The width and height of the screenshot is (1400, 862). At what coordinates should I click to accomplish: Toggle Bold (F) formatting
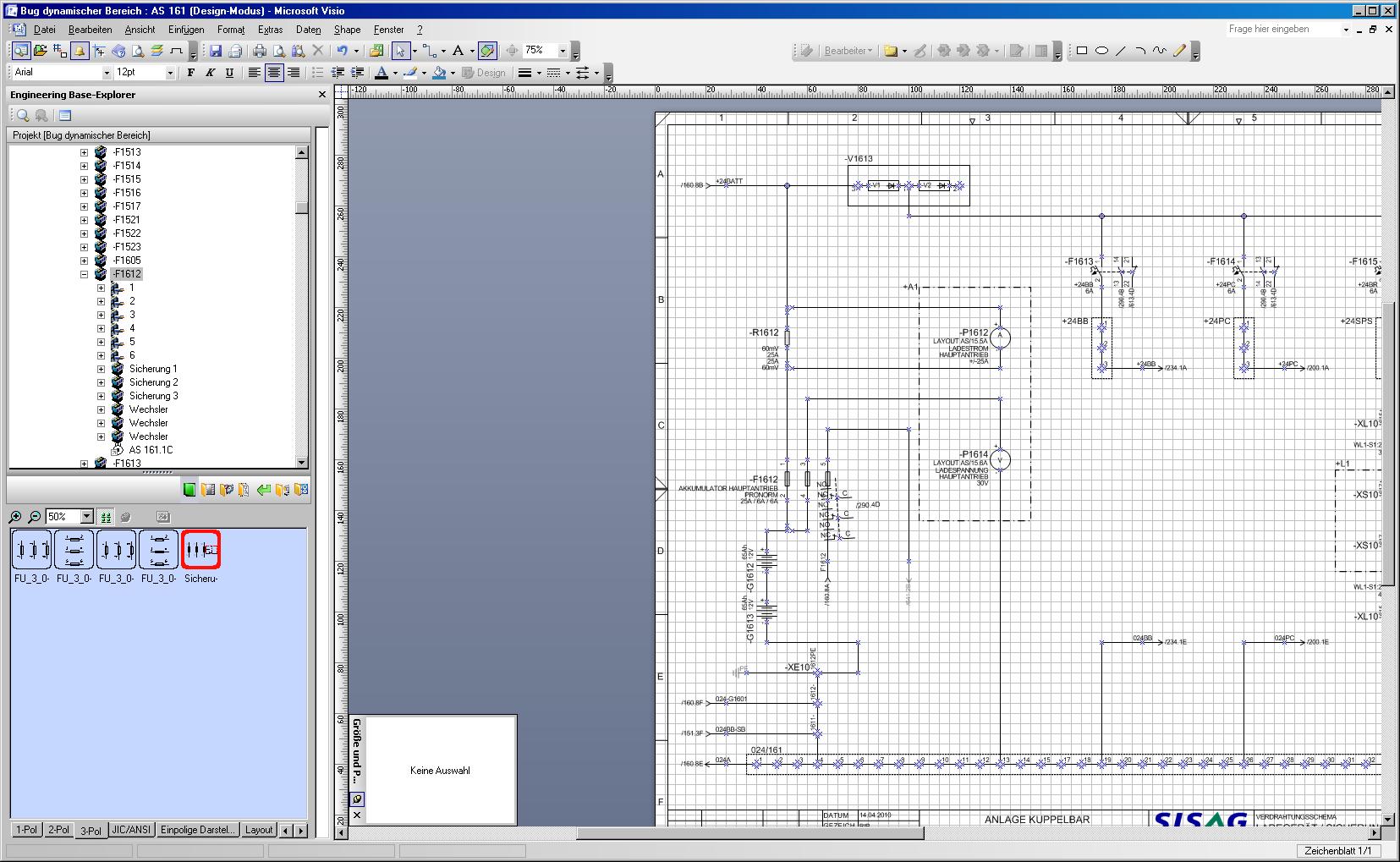click(x=191, y=73)
